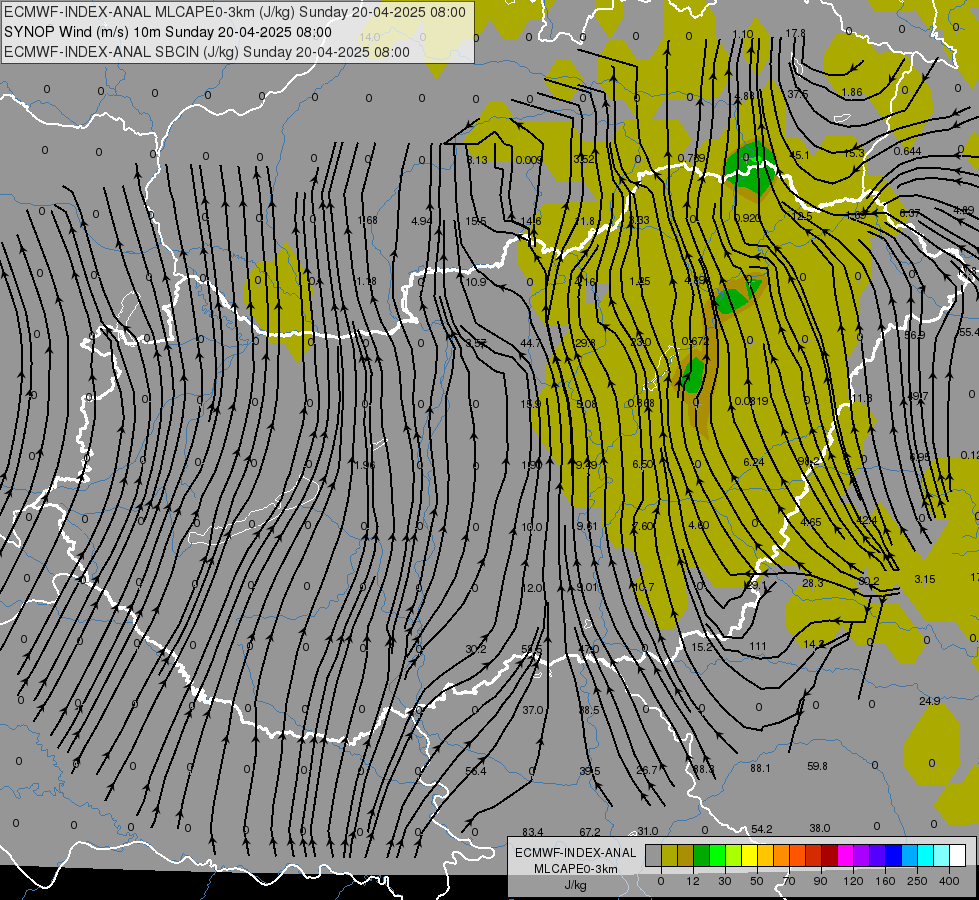This screenshot has width=979, height=900.
Task: Click the pure yellow legend swatch
Action: pos(749,856)
